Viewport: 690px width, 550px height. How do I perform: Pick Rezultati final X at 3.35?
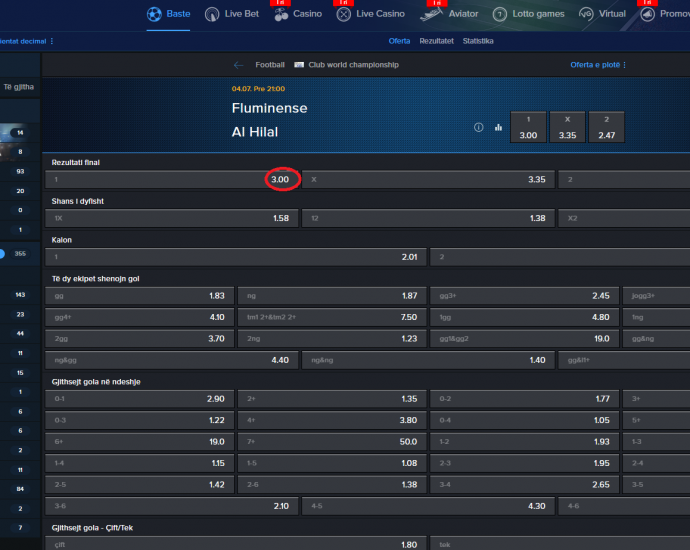pyautogui.click(x=428, y=180)
